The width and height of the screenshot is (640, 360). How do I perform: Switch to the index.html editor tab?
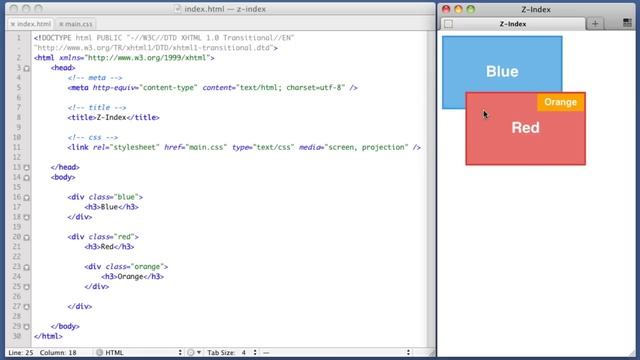tap(31, 24)
